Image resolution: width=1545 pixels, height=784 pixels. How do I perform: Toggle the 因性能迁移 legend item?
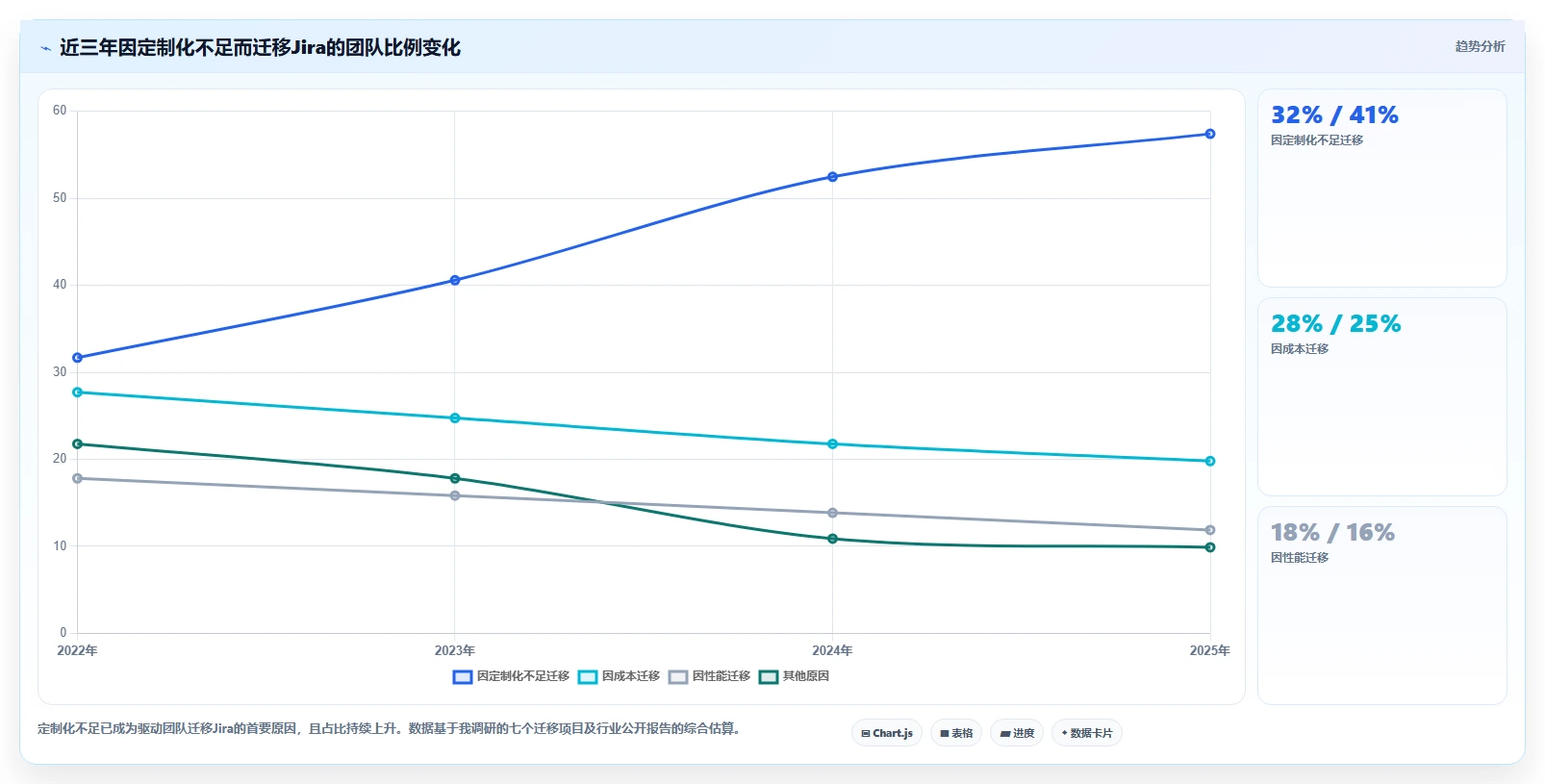coord(709,676)
